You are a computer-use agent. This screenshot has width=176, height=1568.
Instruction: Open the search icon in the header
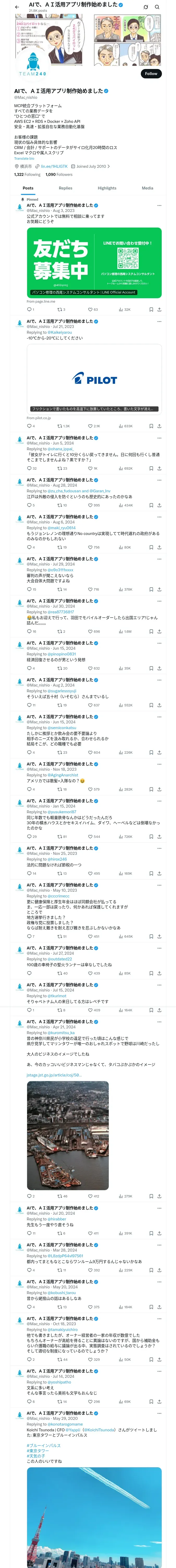pos(157,7)
